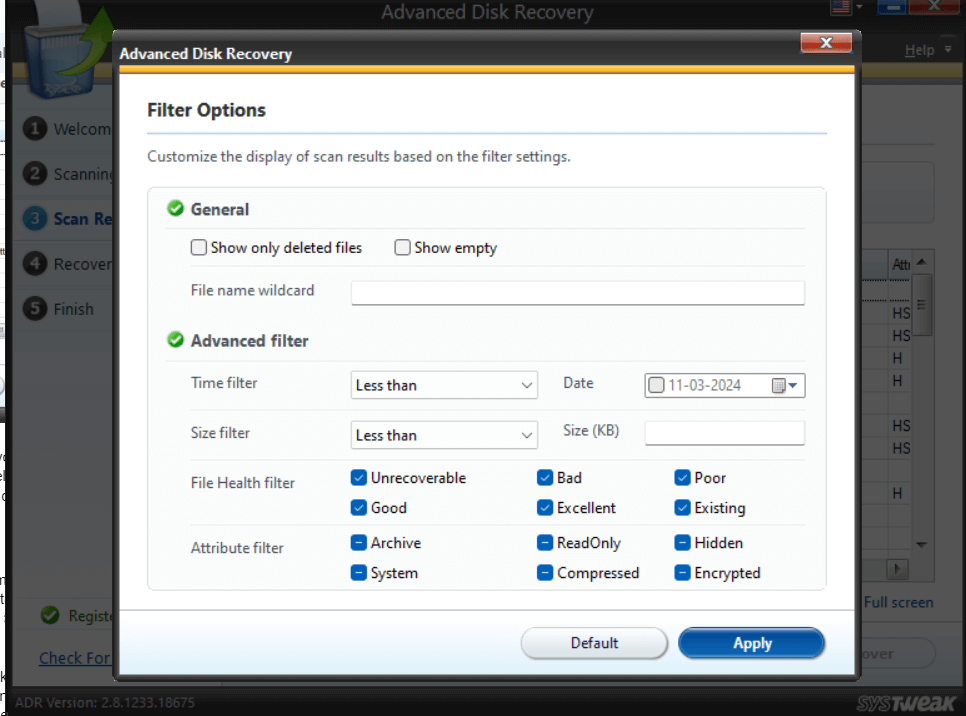Toggle the Compressed attribute filter
This screenshot has height=716, width=966.
click(545, 573)
